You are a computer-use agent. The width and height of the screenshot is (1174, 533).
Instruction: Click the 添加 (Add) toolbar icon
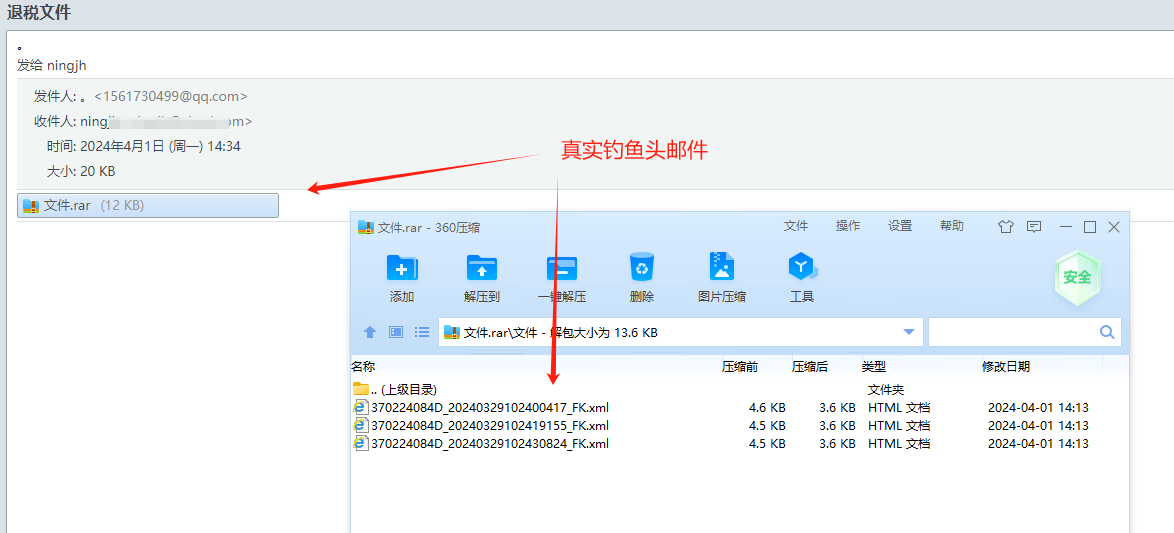coord(402,268)
